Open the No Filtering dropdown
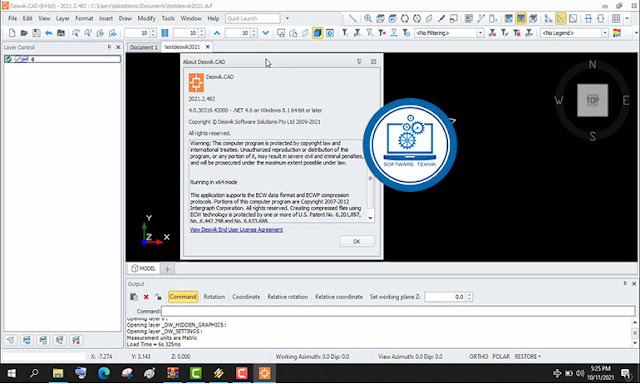The image size is (640, 384). 480,33
